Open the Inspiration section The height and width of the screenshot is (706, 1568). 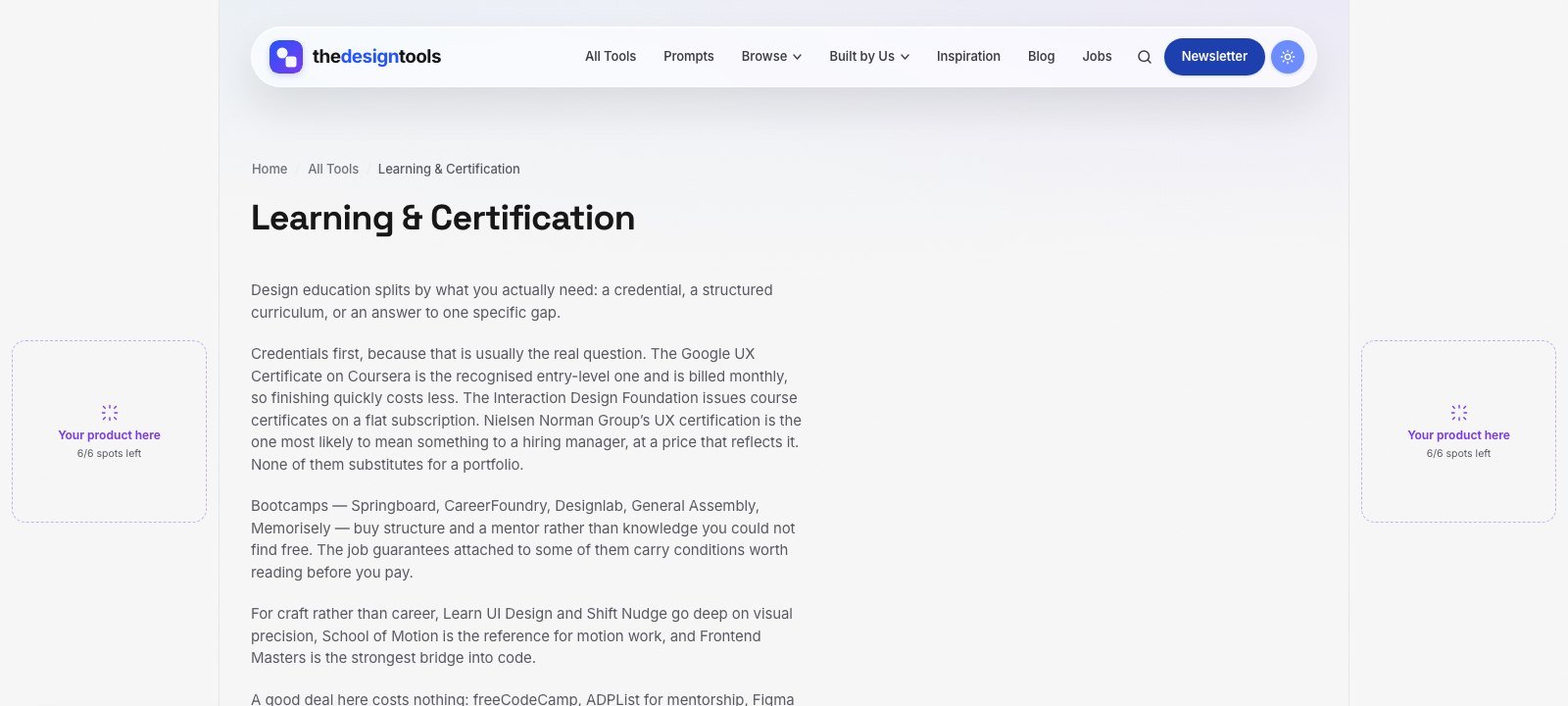968,57
